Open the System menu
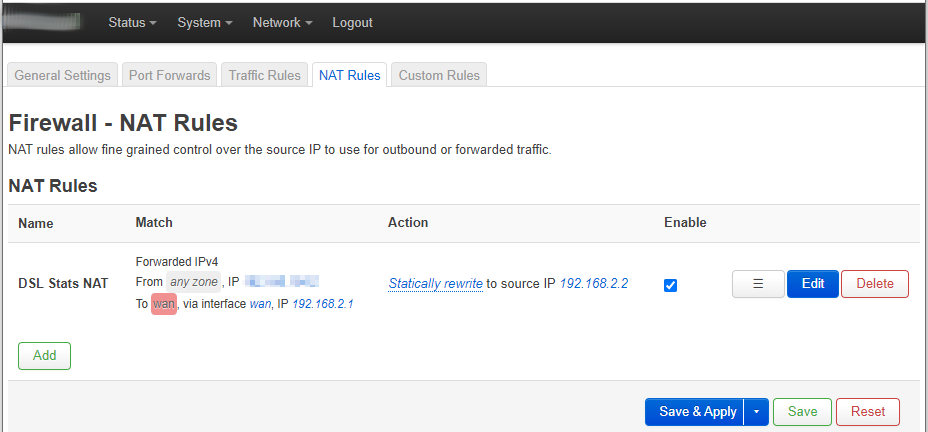 coord(205,22)
